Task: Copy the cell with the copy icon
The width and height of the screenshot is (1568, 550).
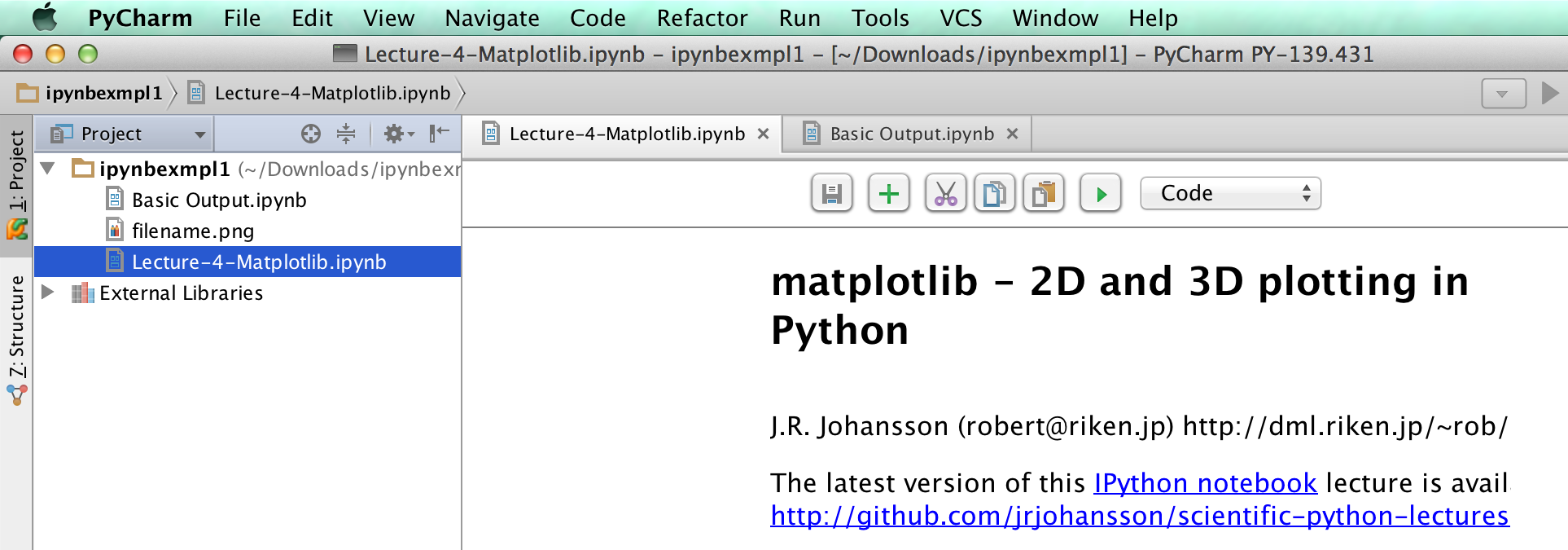Action: tap(994, 194)
